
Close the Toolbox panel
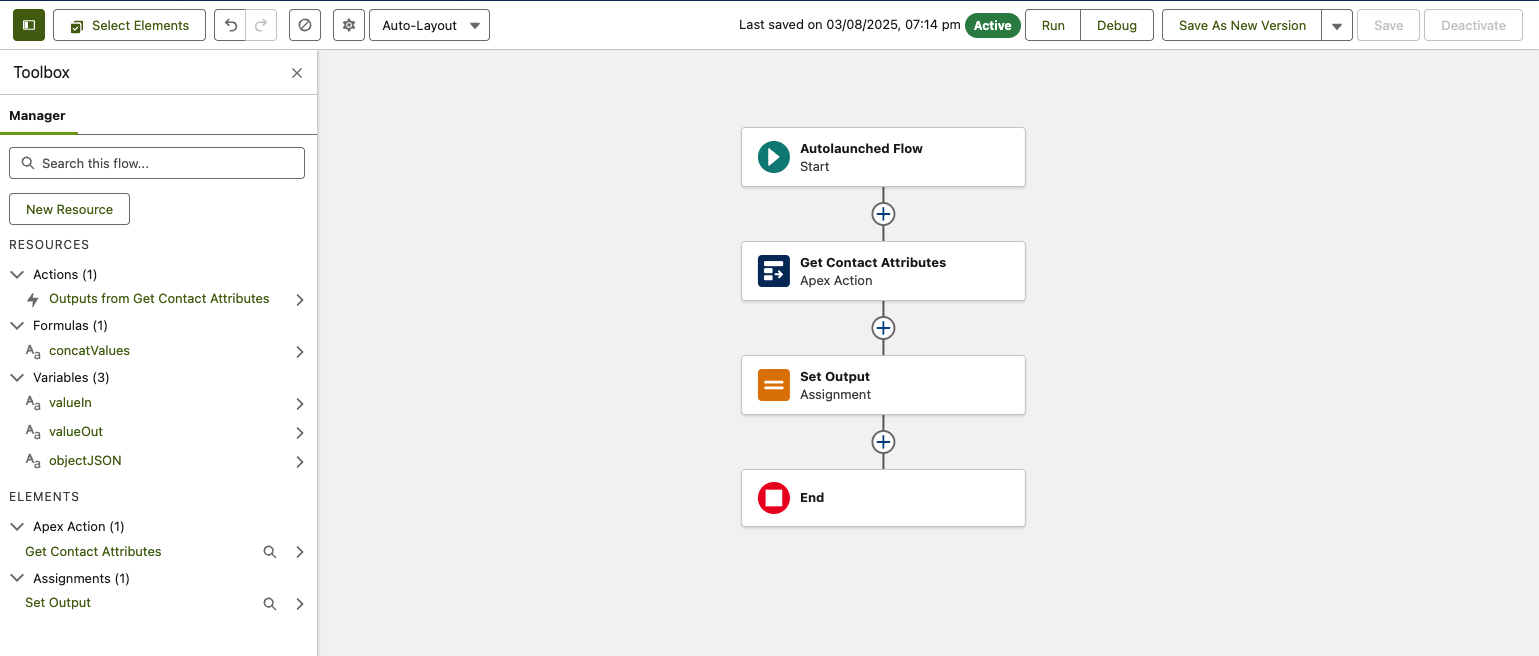[297, 73]
